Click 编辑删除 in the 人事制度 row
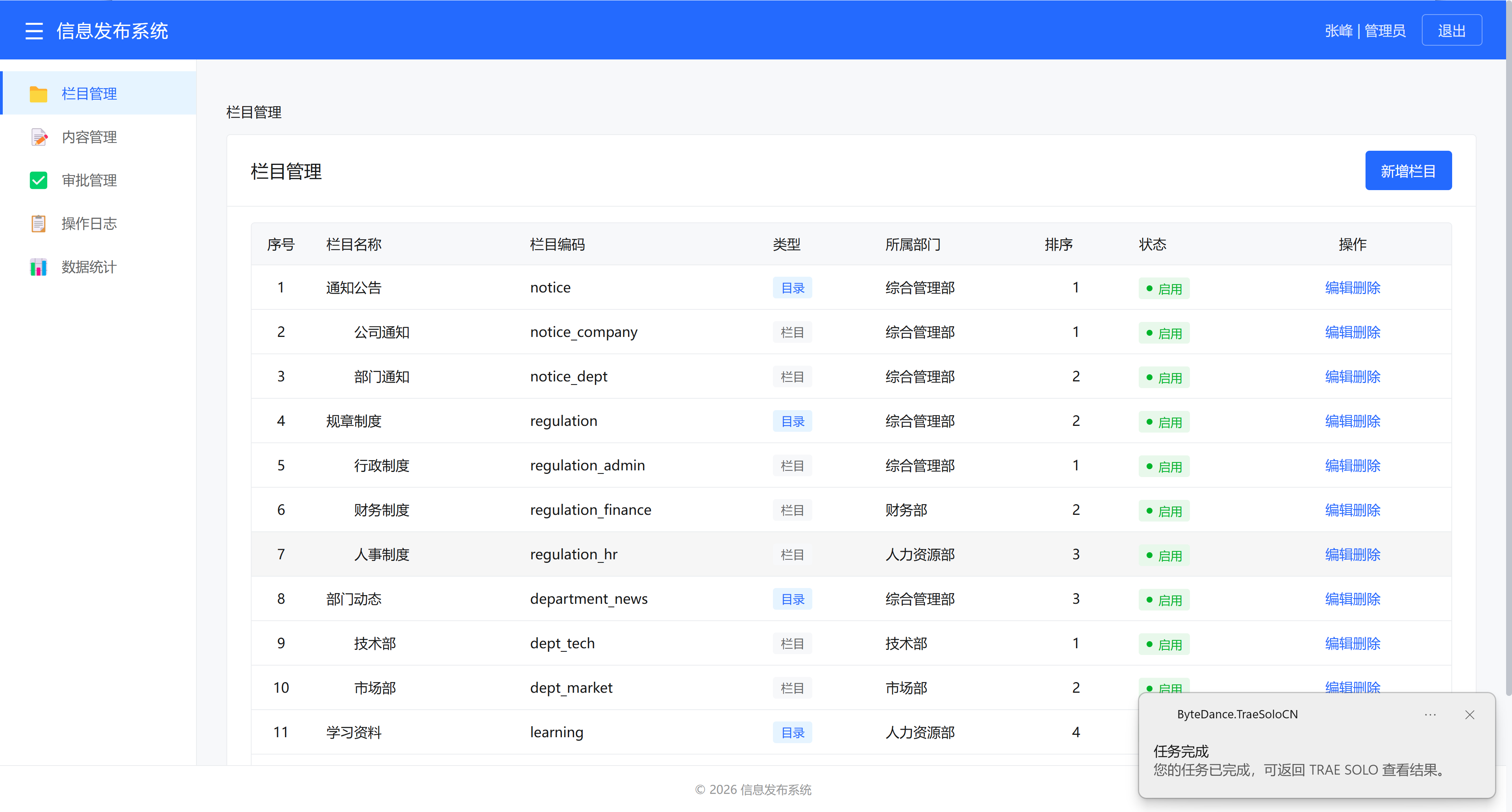This screenshot has width=1512, height=812. (x=1353, y=555)
